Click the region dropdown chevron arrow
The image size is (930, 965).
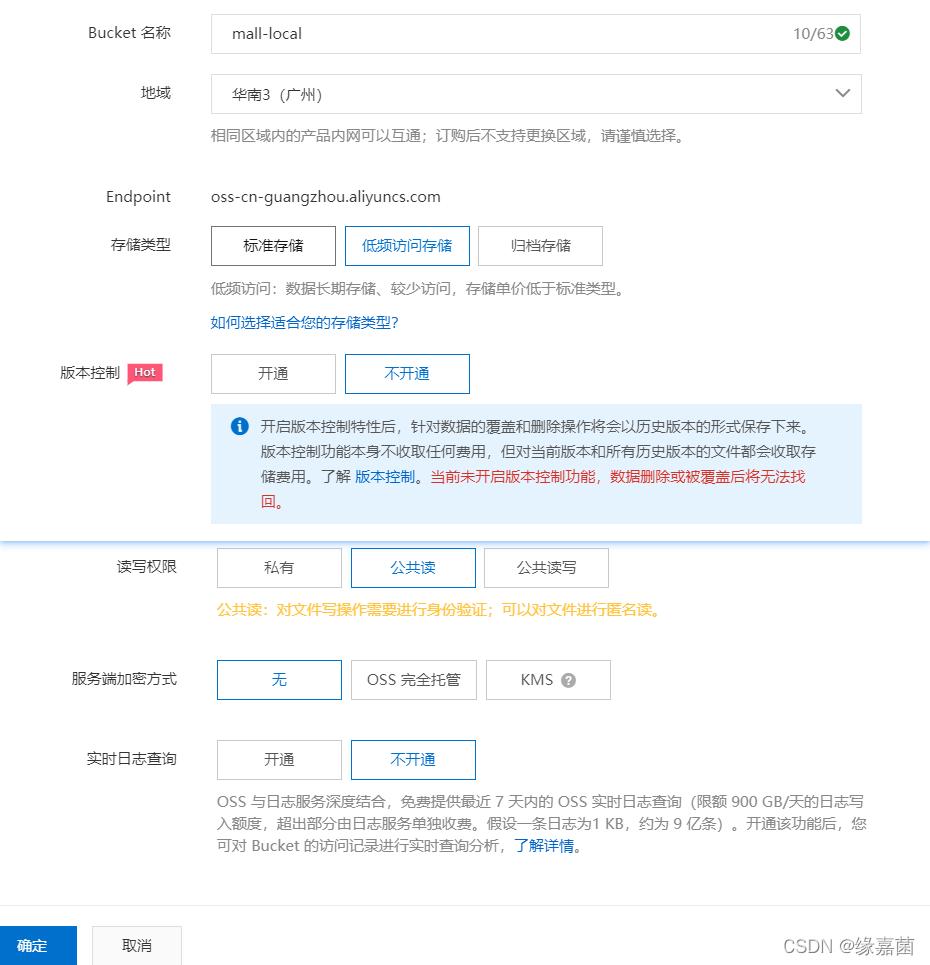pos(843,94)
